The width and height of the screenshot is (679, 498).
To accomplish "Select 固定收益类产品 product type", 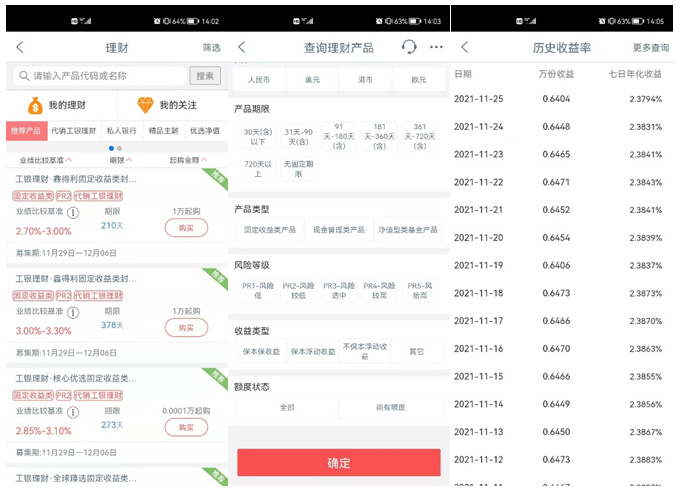I will [x=270, y=230].
